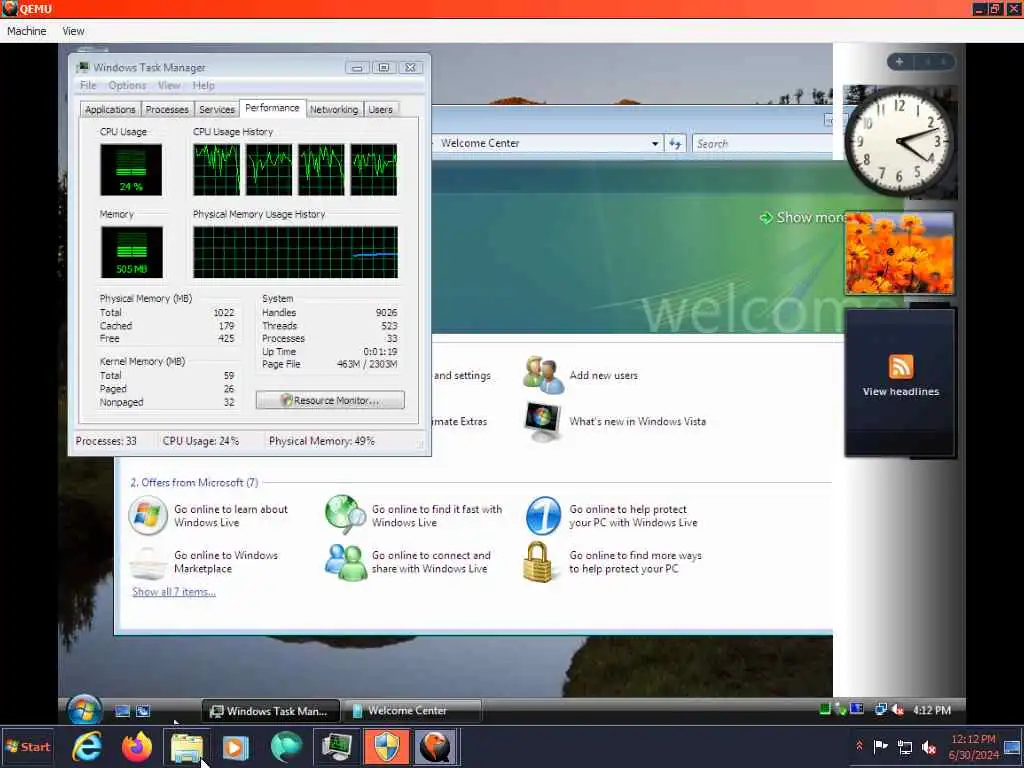Switch to the Applications tab
This screenshot has width=1024, height=768.
click(x=110, y=109)
